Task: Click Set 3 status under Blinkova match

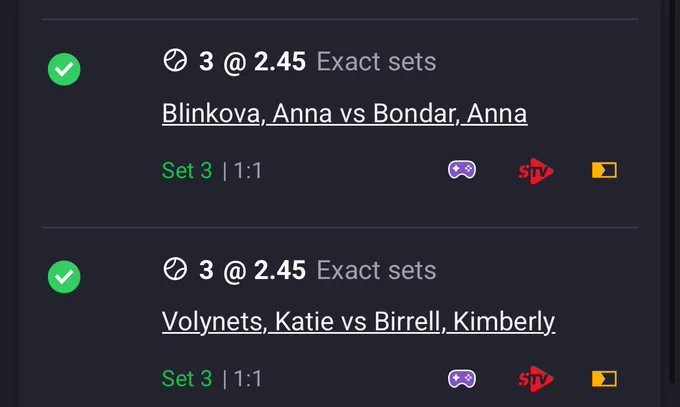Action: pos(187,170)
